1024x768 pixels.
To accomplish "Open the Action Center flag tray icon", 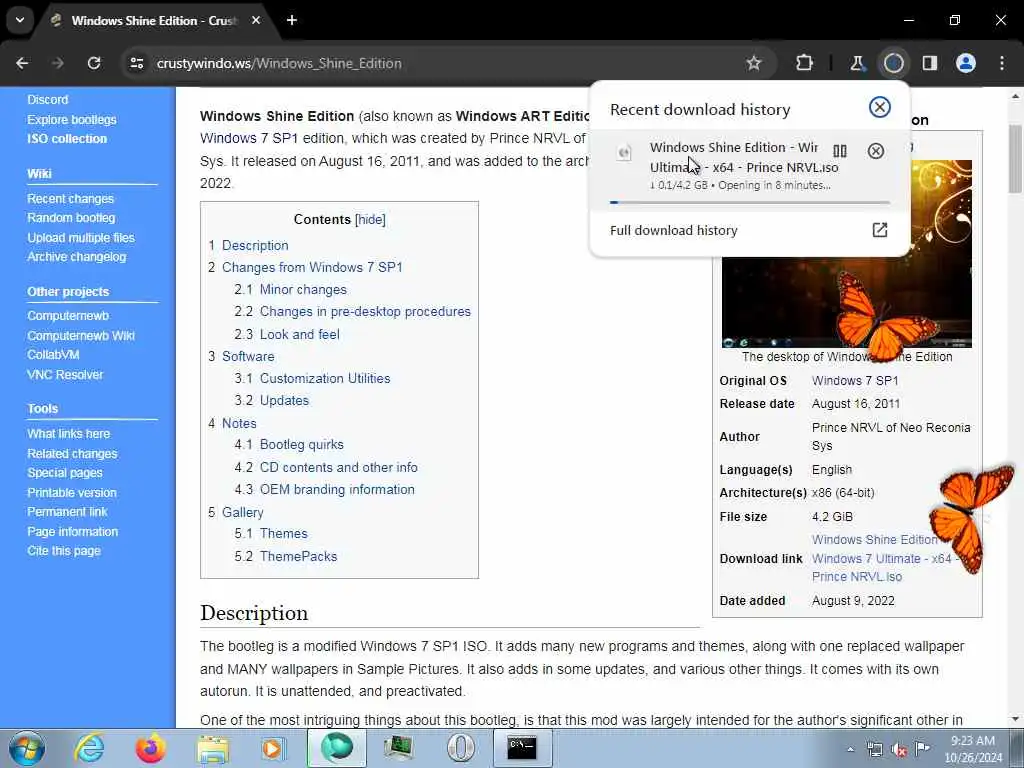I will [922, 748].
